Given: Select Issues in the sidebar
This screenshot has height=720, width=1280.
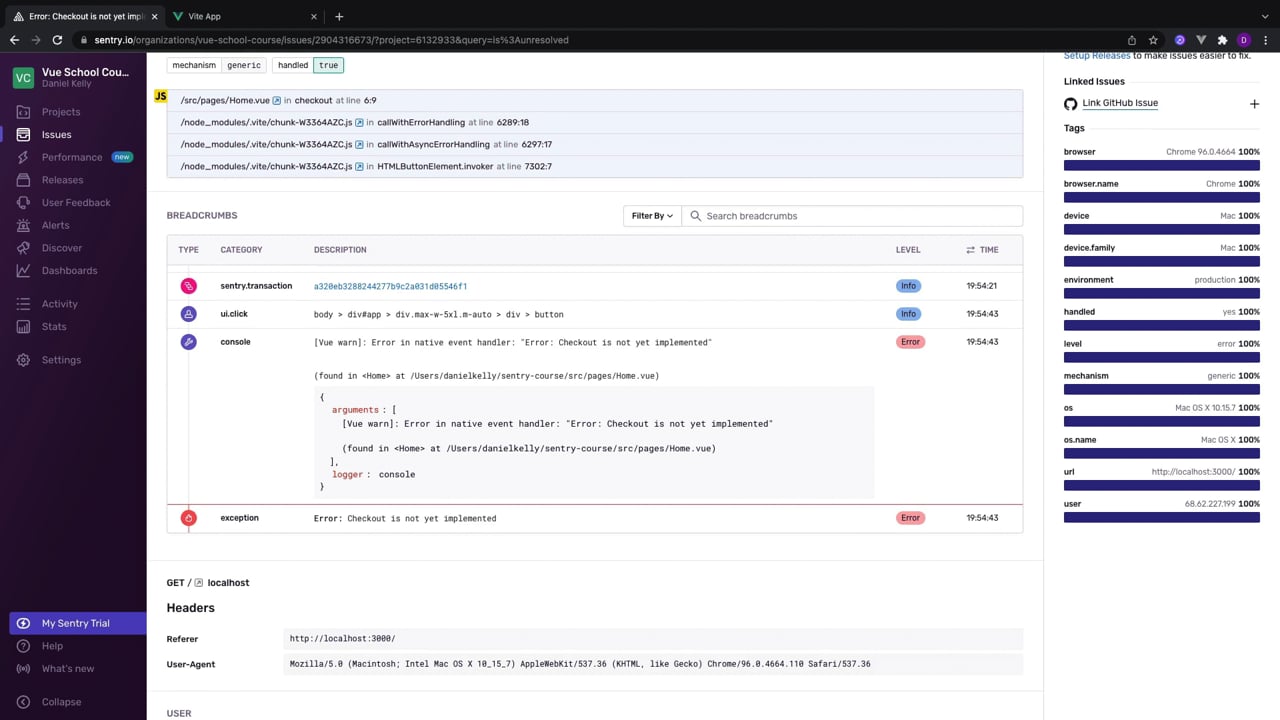Looking at the screenshot, I should [56, 134].
